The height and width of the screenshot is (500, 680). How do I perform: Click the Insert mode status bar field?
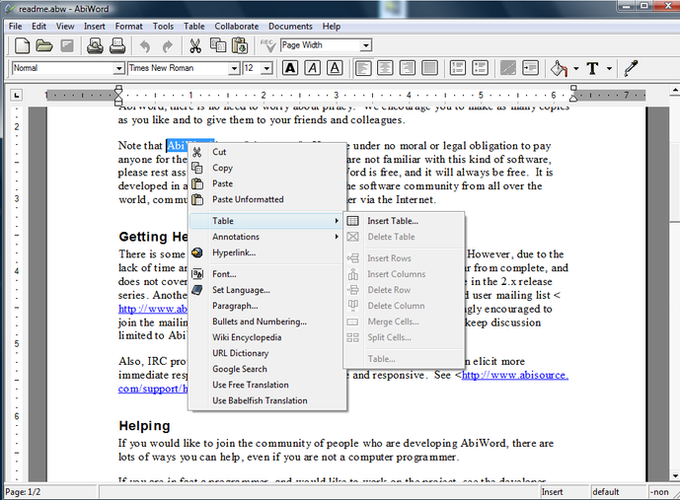564,492
